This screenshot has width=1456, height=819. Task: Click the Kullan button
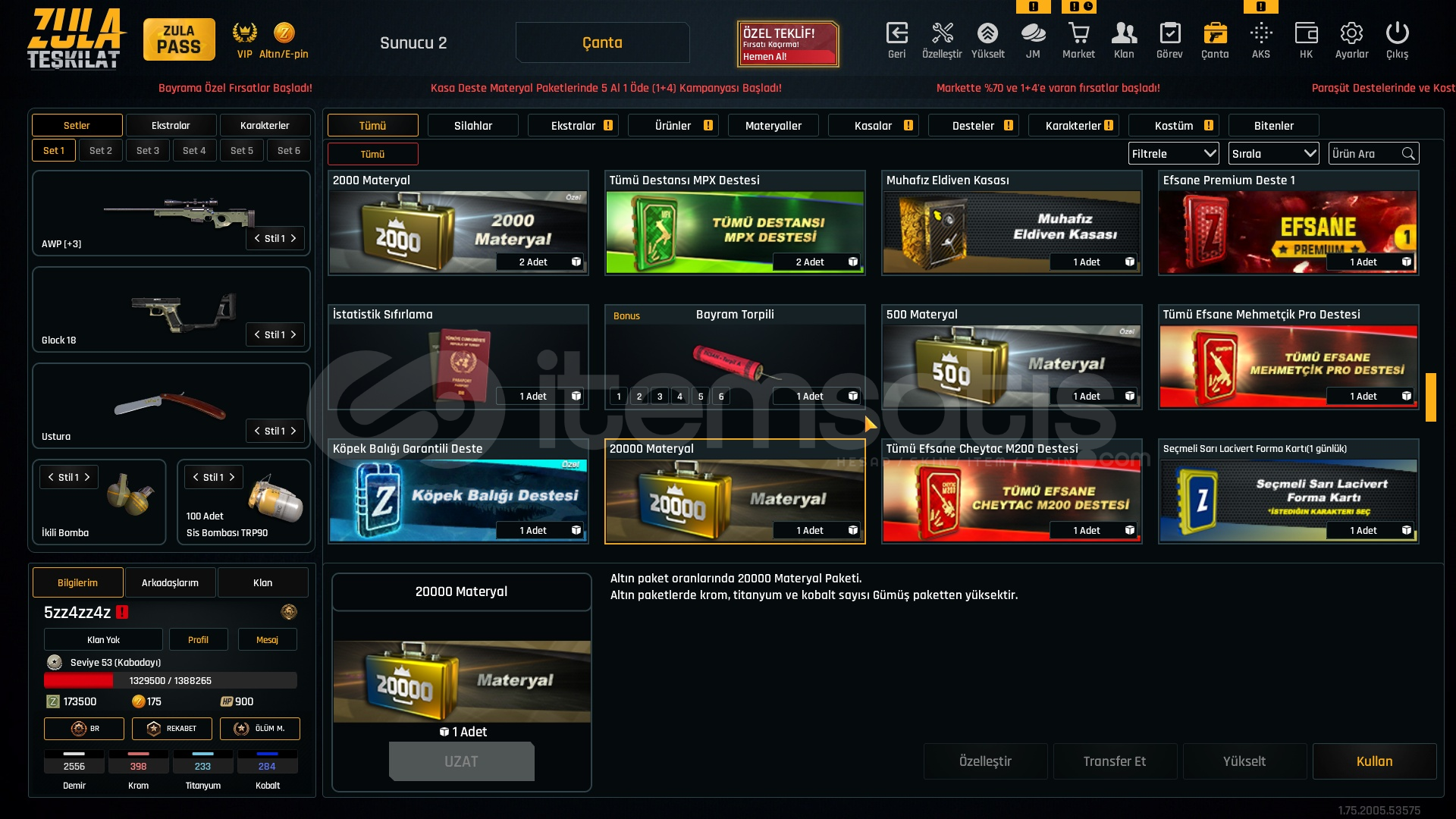tap(1374, 761)
